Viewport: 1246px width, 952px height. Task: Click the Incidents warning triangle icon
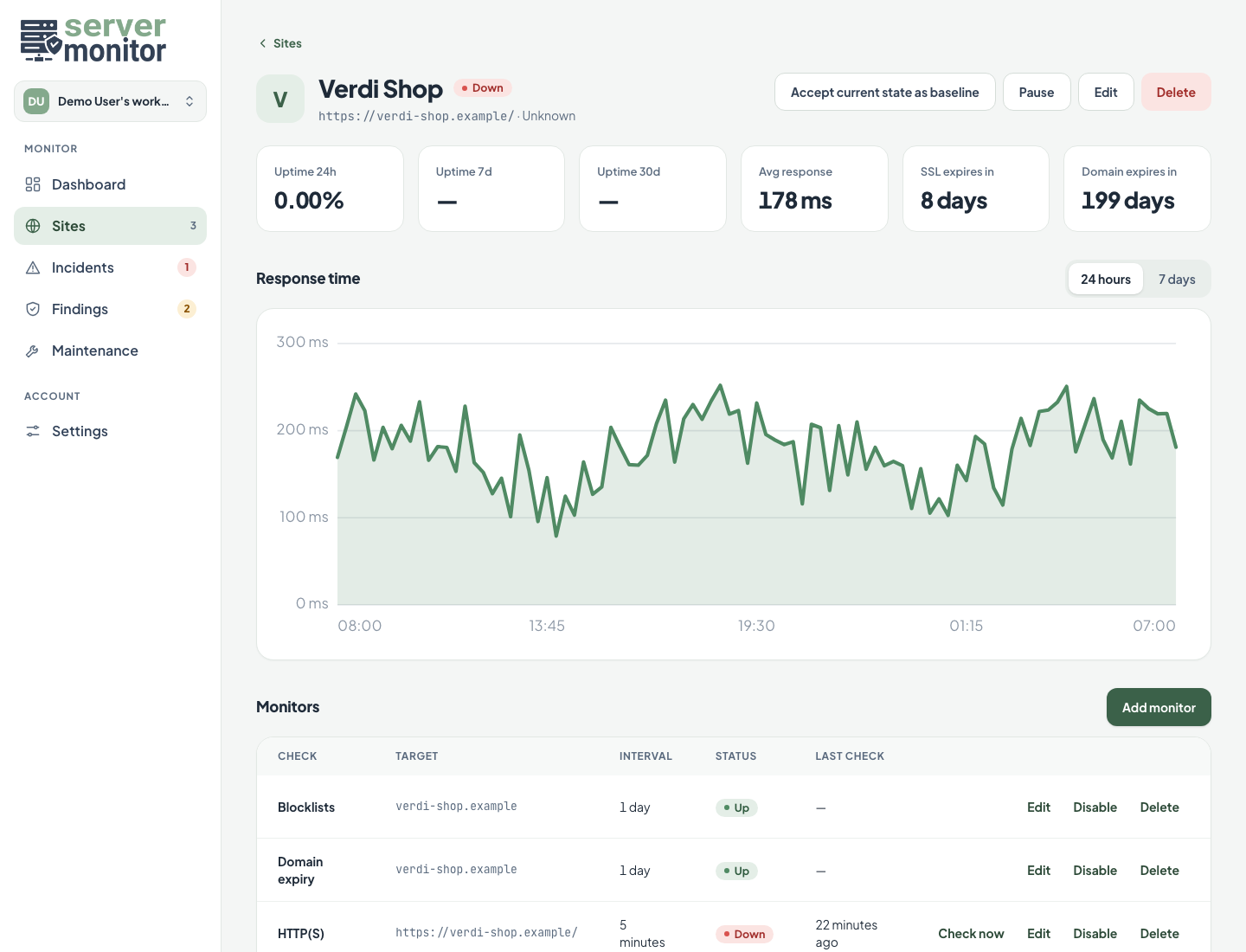(33, 267)
